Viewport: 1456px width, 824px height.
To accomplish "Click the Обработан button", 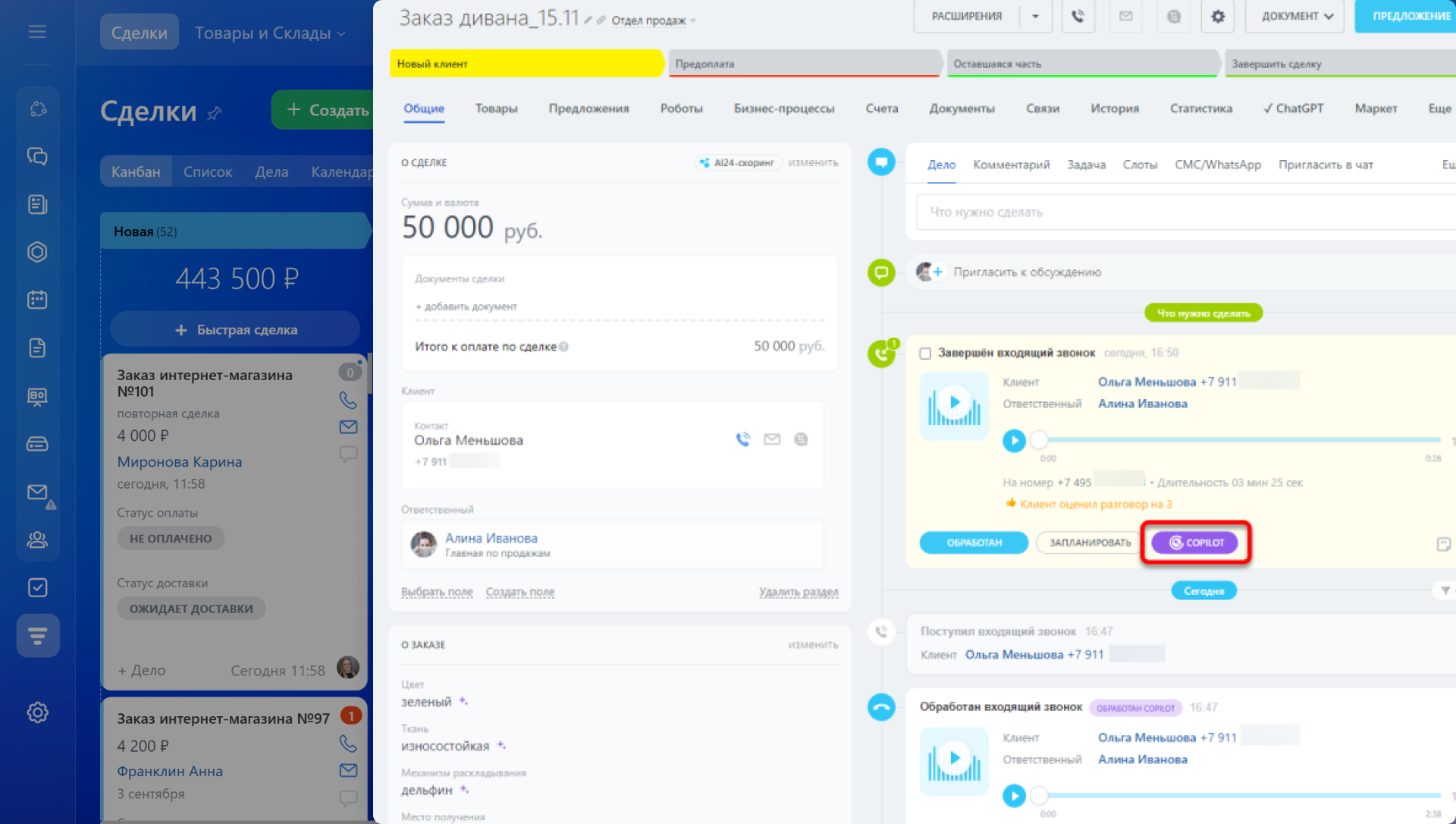I will pyautogui.click(x=974, y=543).
